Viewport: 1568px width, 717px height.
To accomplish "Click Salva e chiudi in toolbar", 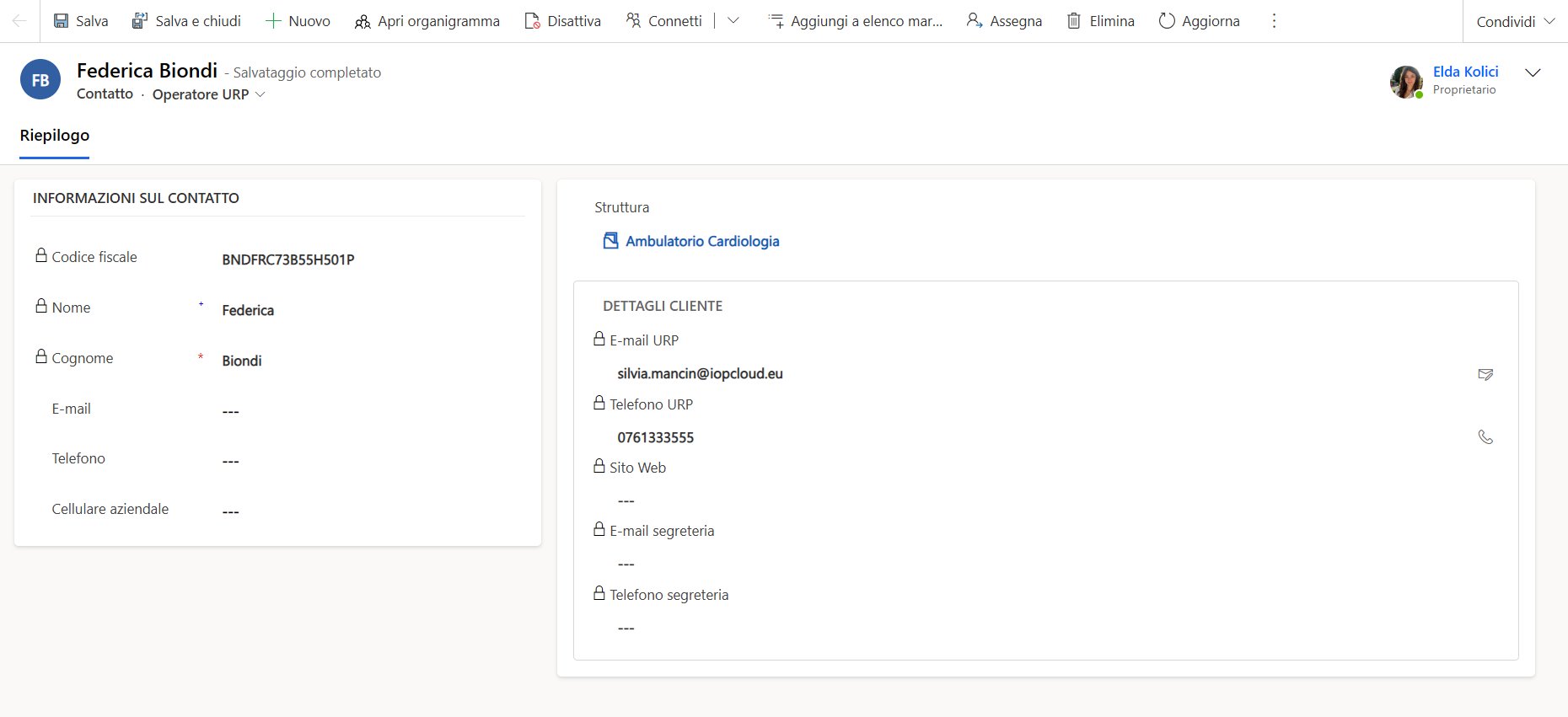I will coord(186,21).
